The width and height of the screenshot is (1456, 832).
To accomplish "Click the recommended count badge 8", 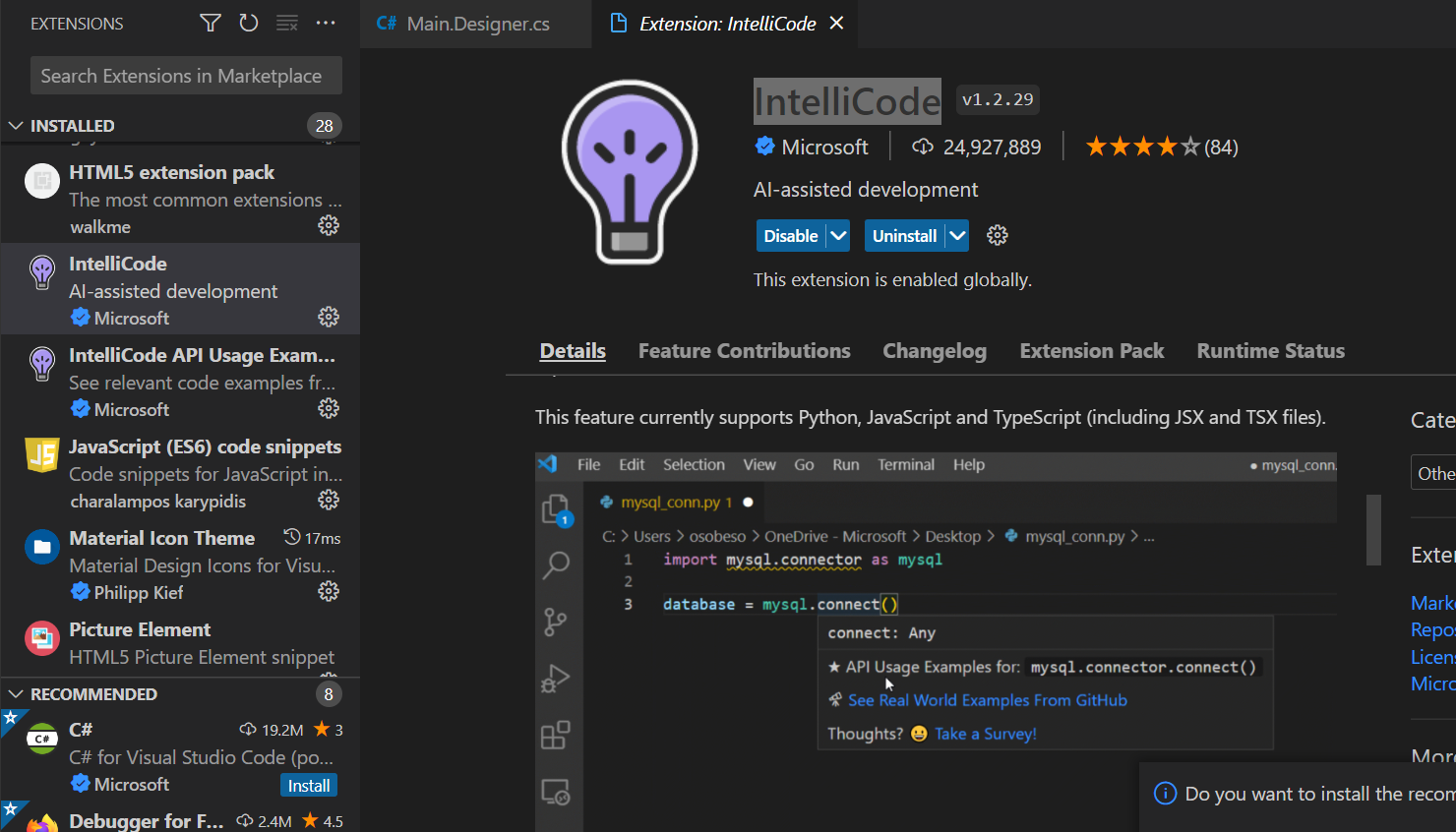I will (x=329, y=694).
